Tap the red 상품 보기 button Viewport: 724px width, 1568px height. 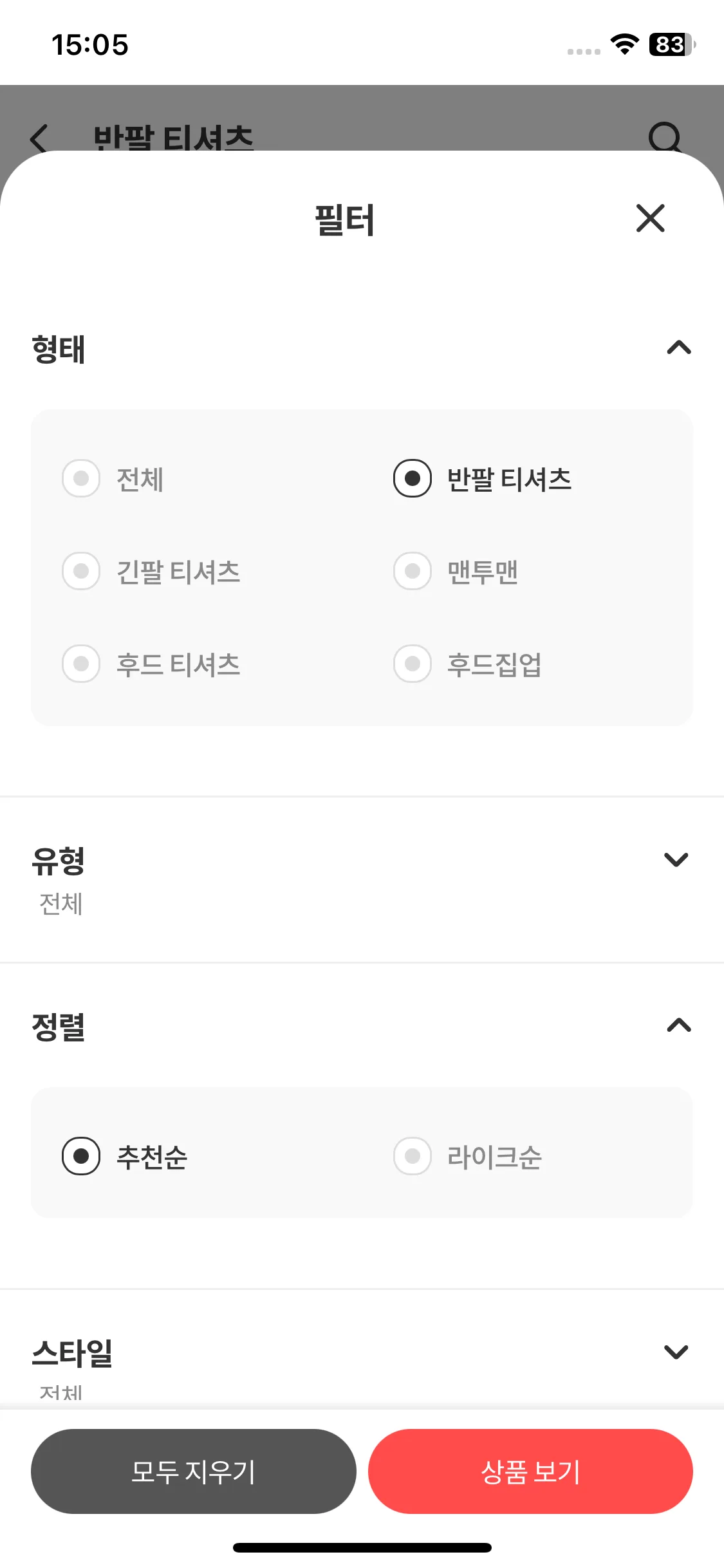[530, 1471]
